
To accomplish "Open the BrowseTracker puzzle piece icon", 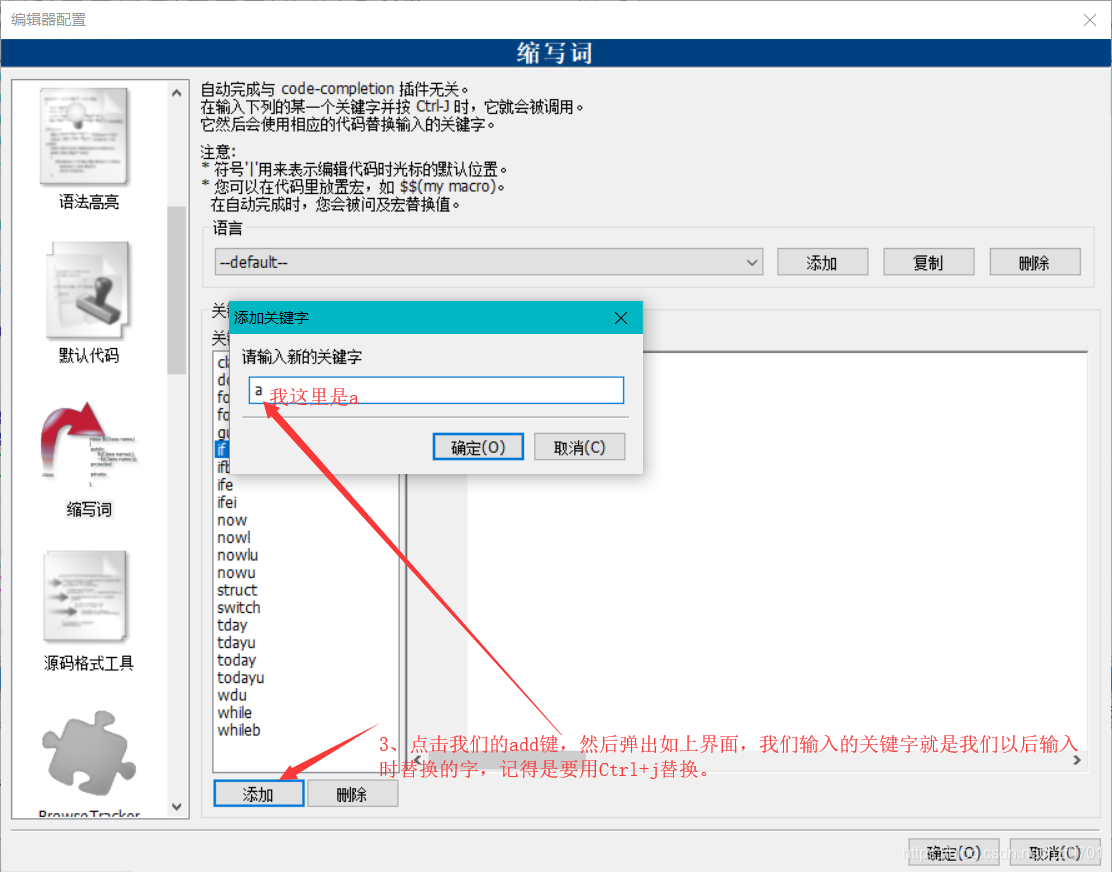I will coord(89,752).
